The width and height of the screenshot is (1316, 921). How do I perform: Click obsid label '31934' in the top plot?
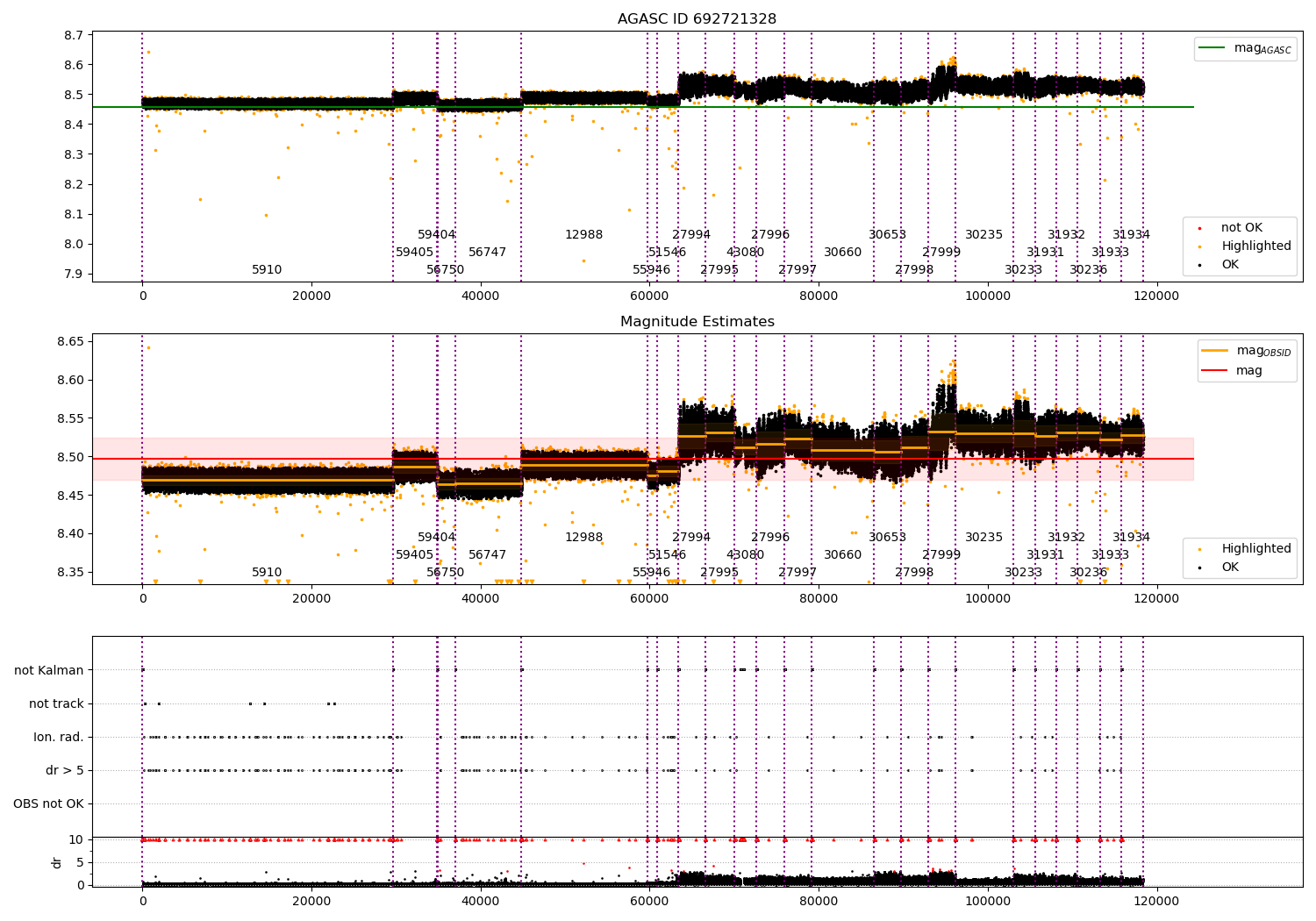[1131, 235]
